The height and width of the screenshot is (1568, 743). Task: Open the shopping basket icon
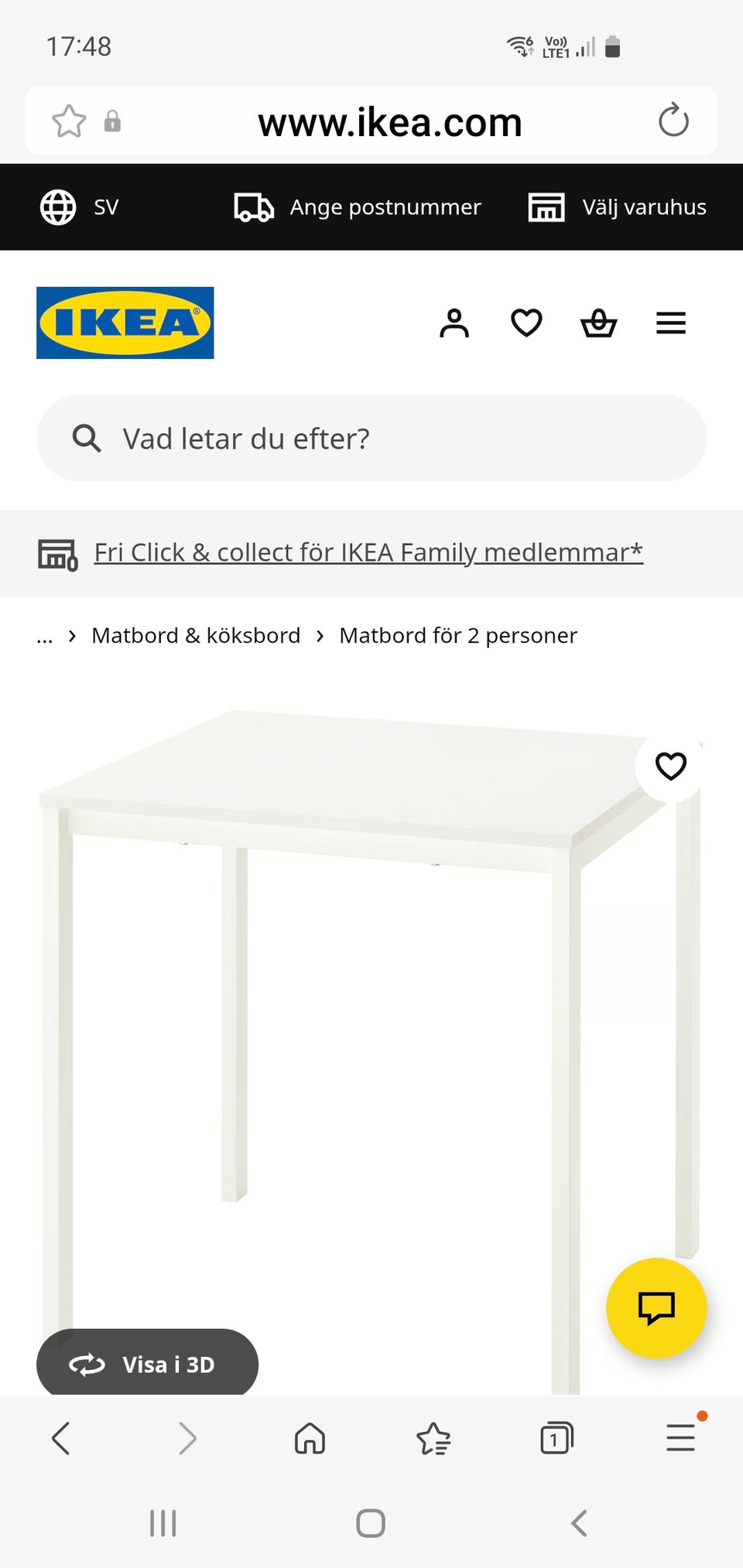[x=598, y=323]
